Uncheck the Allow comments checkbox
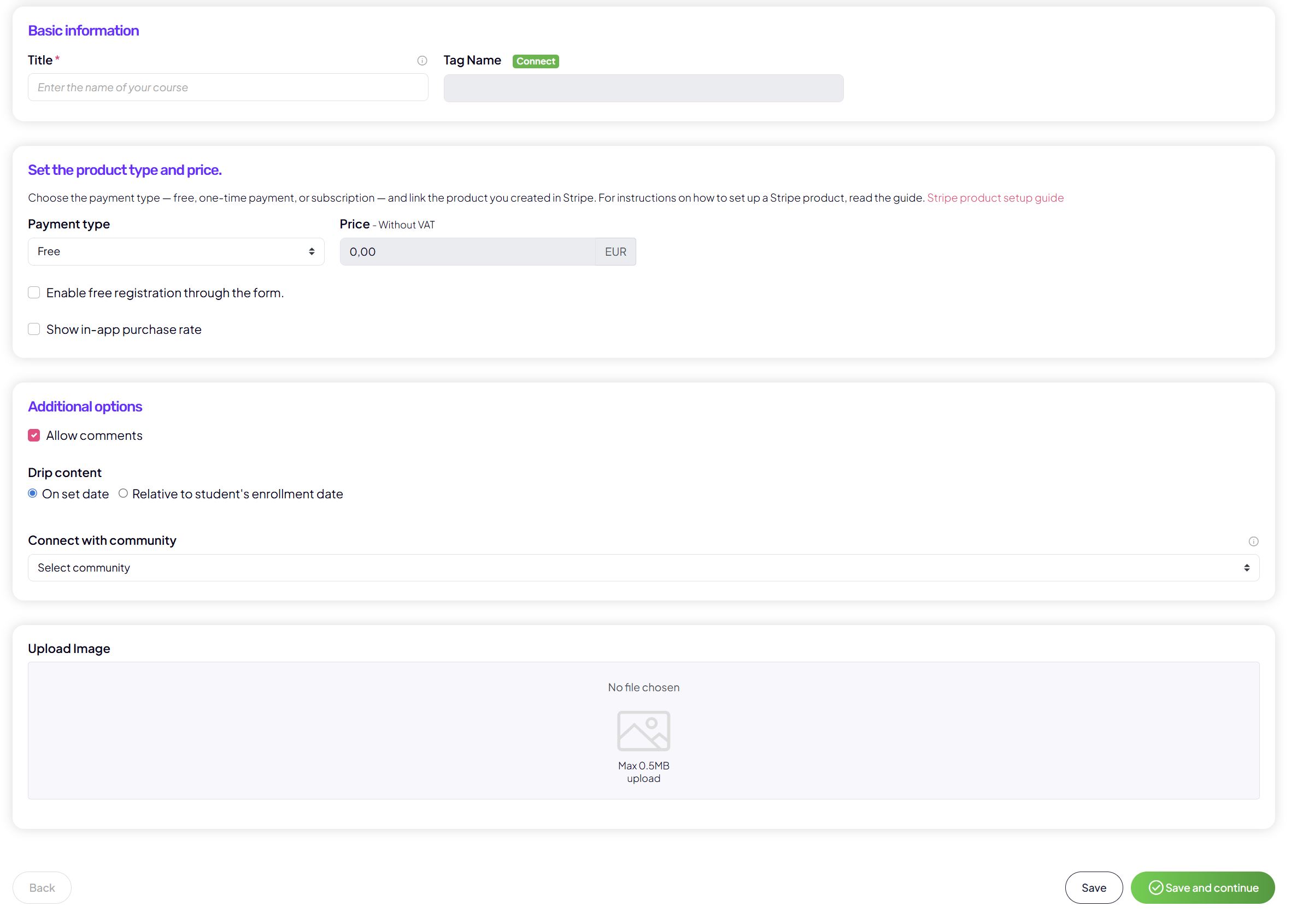 pos(34,435)
